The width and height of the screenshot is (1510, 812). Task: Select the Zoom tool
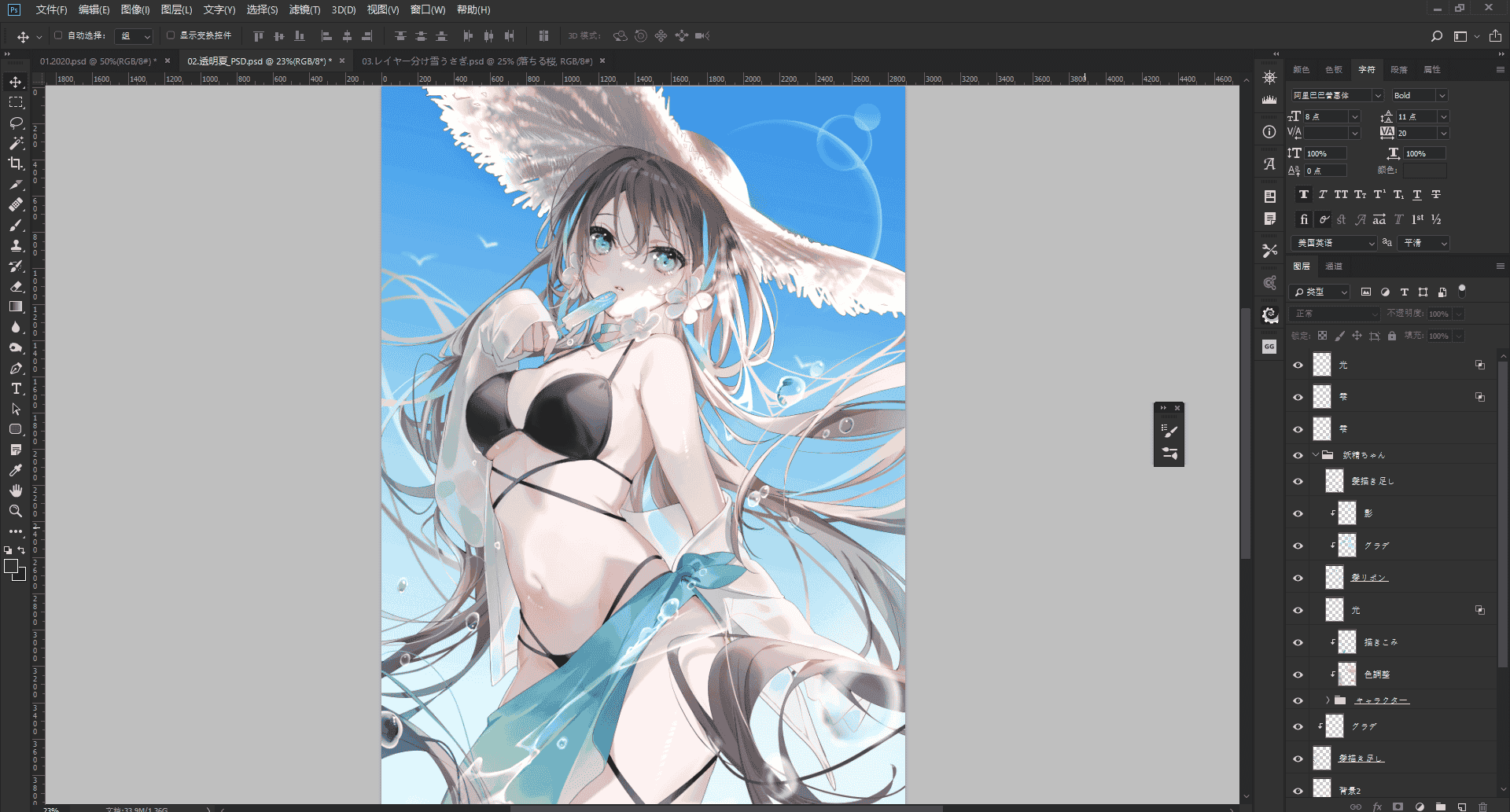16,511
